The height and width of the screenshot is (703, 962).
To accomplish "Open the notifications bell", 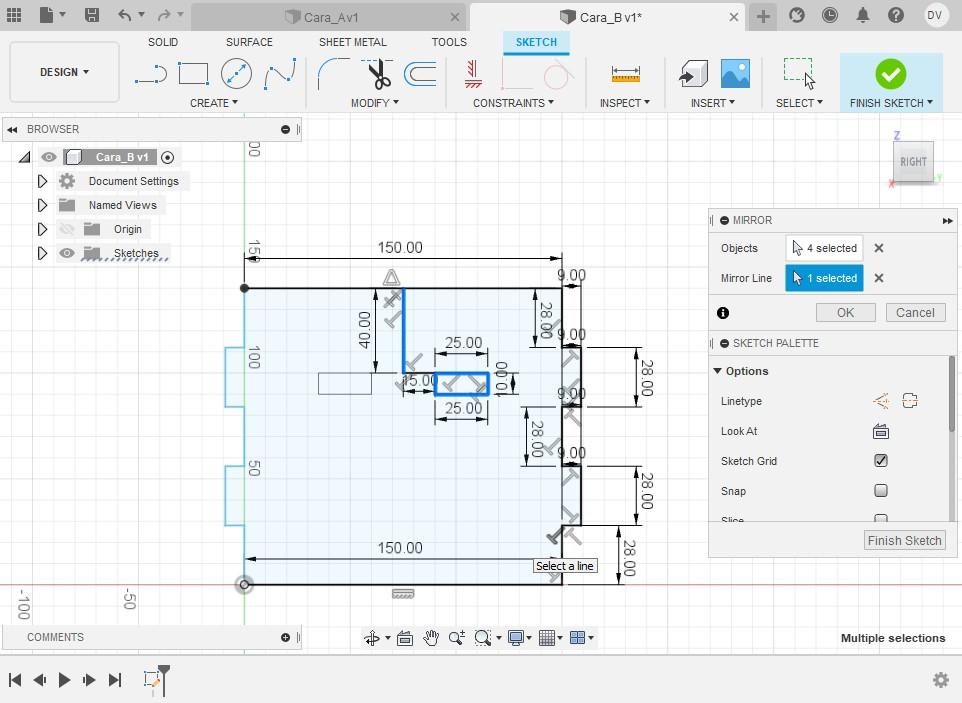I will (x=863, y=15).
